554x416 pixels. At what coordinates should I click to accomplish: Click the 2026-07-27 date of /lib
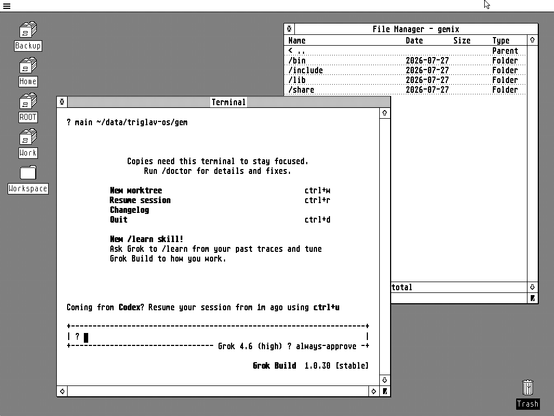click(427, 80)
